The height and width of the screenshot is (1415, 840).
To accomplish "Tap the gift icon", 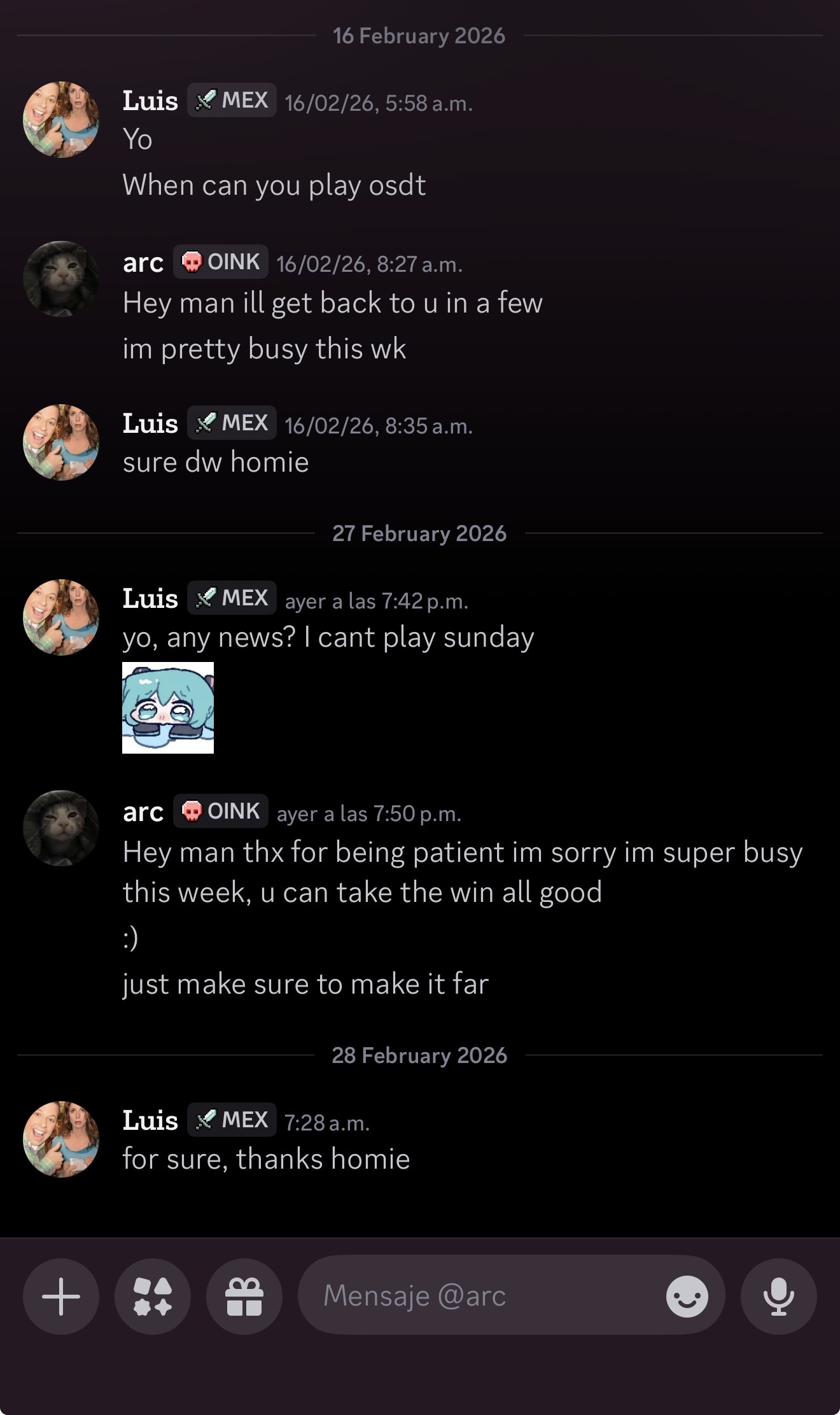I will (x=244, y=1296).
